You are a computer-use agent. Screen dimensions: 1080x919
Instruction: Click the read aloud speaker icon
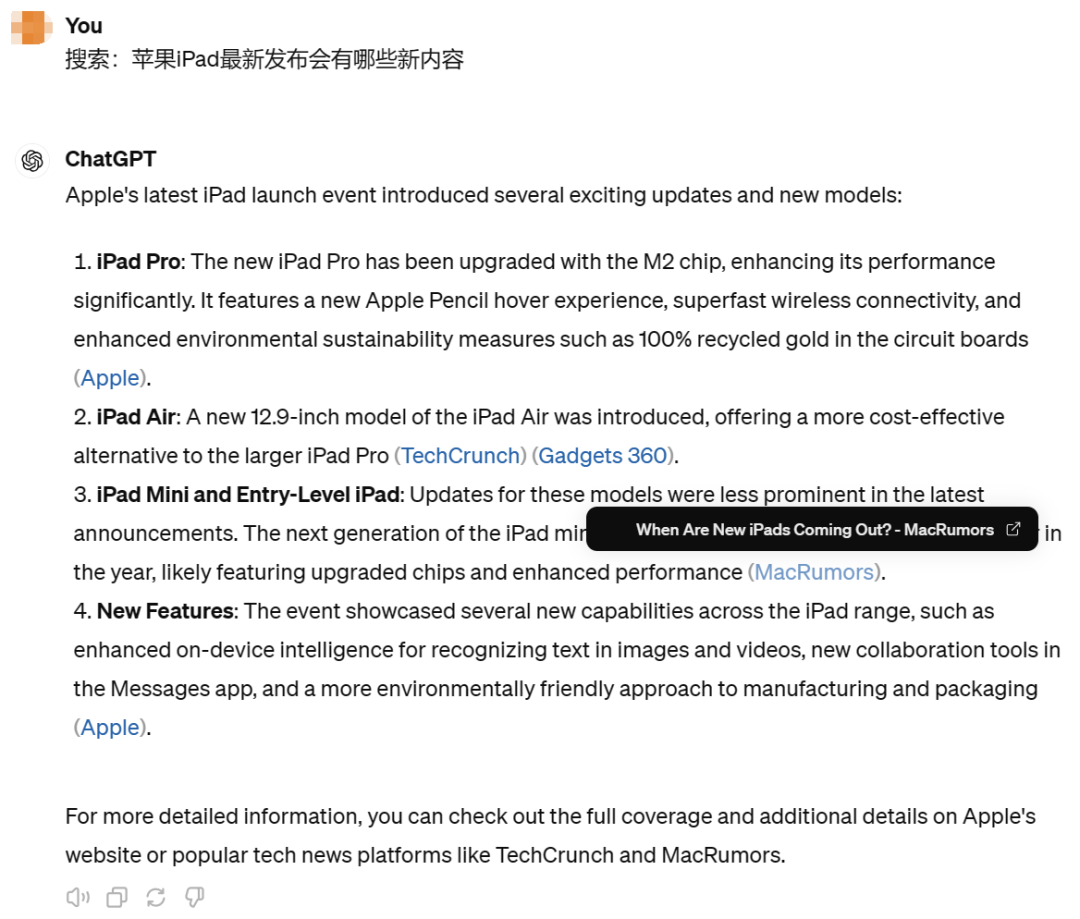(78, 897)
